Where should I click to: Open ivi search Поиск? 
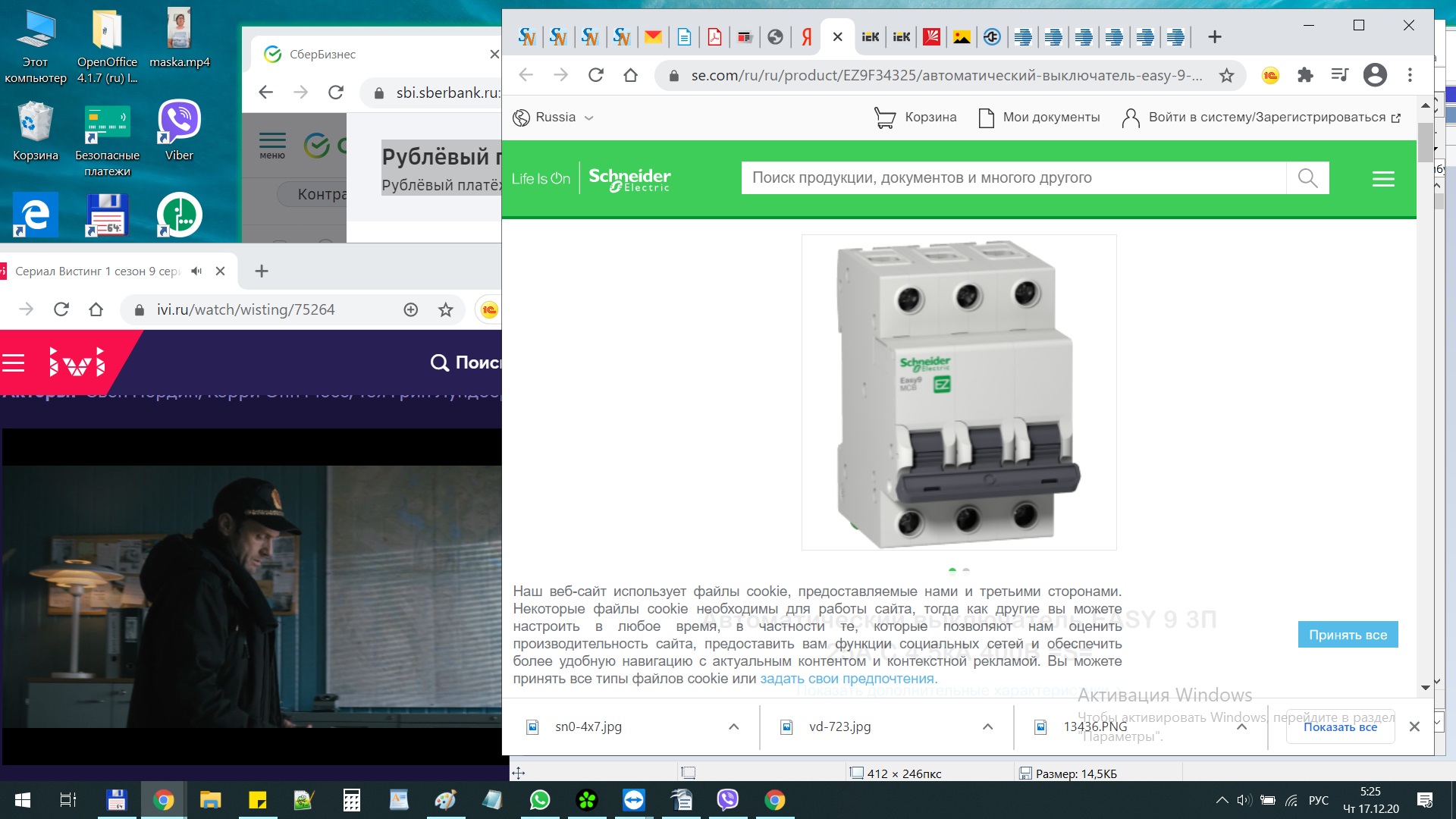(x=465, y=362)
